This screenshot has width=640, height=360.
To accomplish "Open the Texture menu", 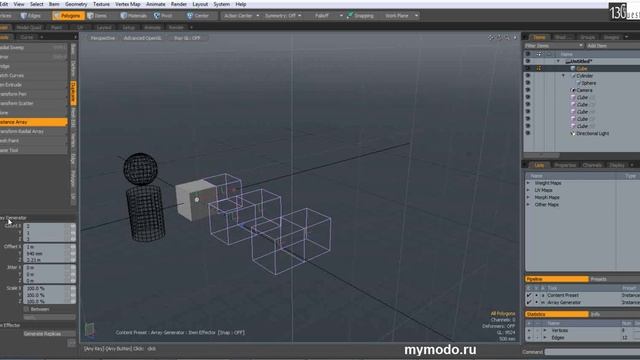I will [x=101, y=4].
